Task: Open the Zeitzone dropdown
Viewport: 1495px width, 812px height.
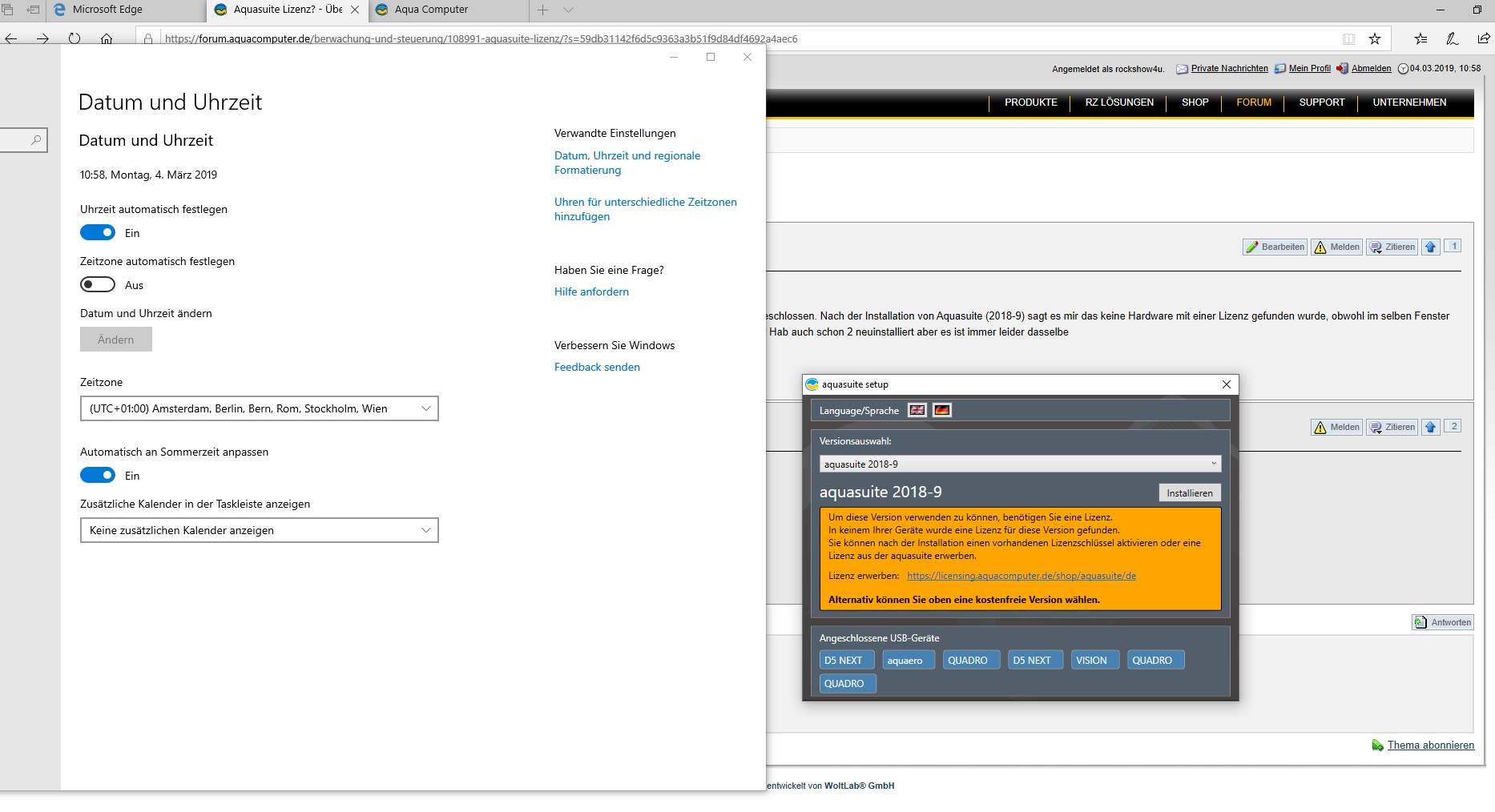Action: (x=259, y=408)
